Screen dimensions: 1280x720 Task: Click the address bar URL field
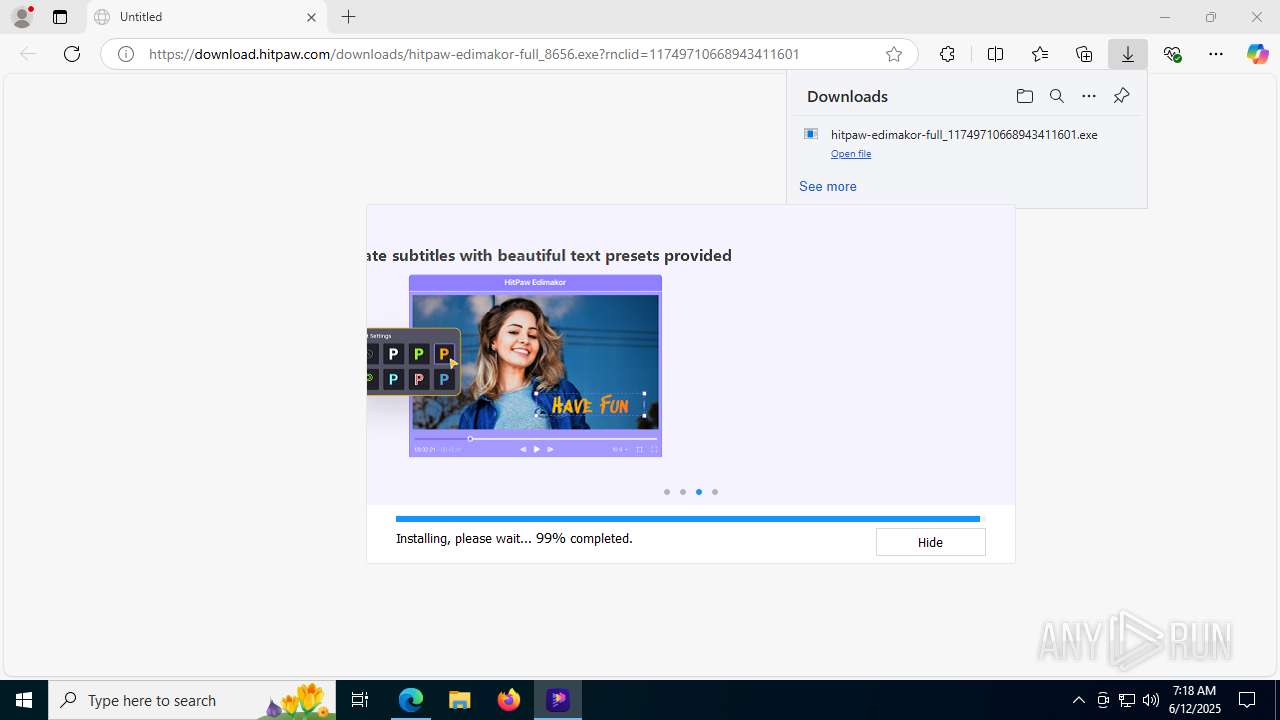tap(510, 54)
